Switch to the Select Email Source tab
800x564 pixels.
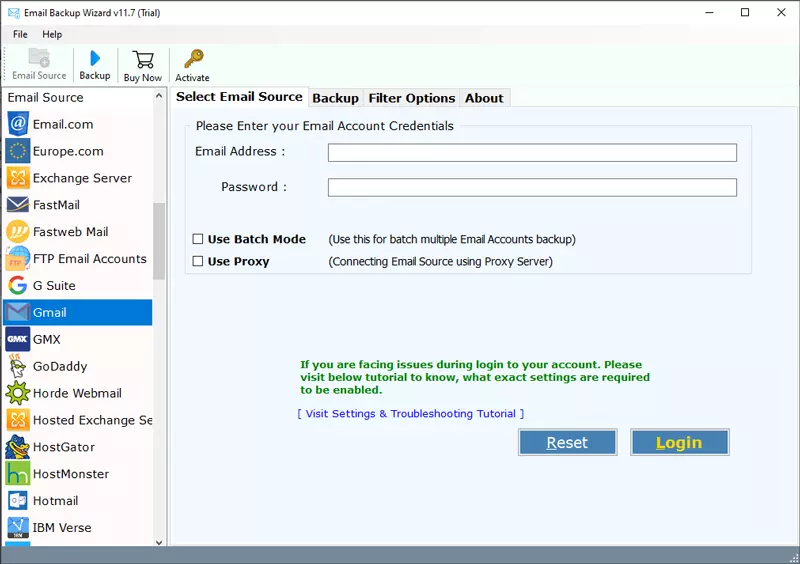click(x=239, y=96)
